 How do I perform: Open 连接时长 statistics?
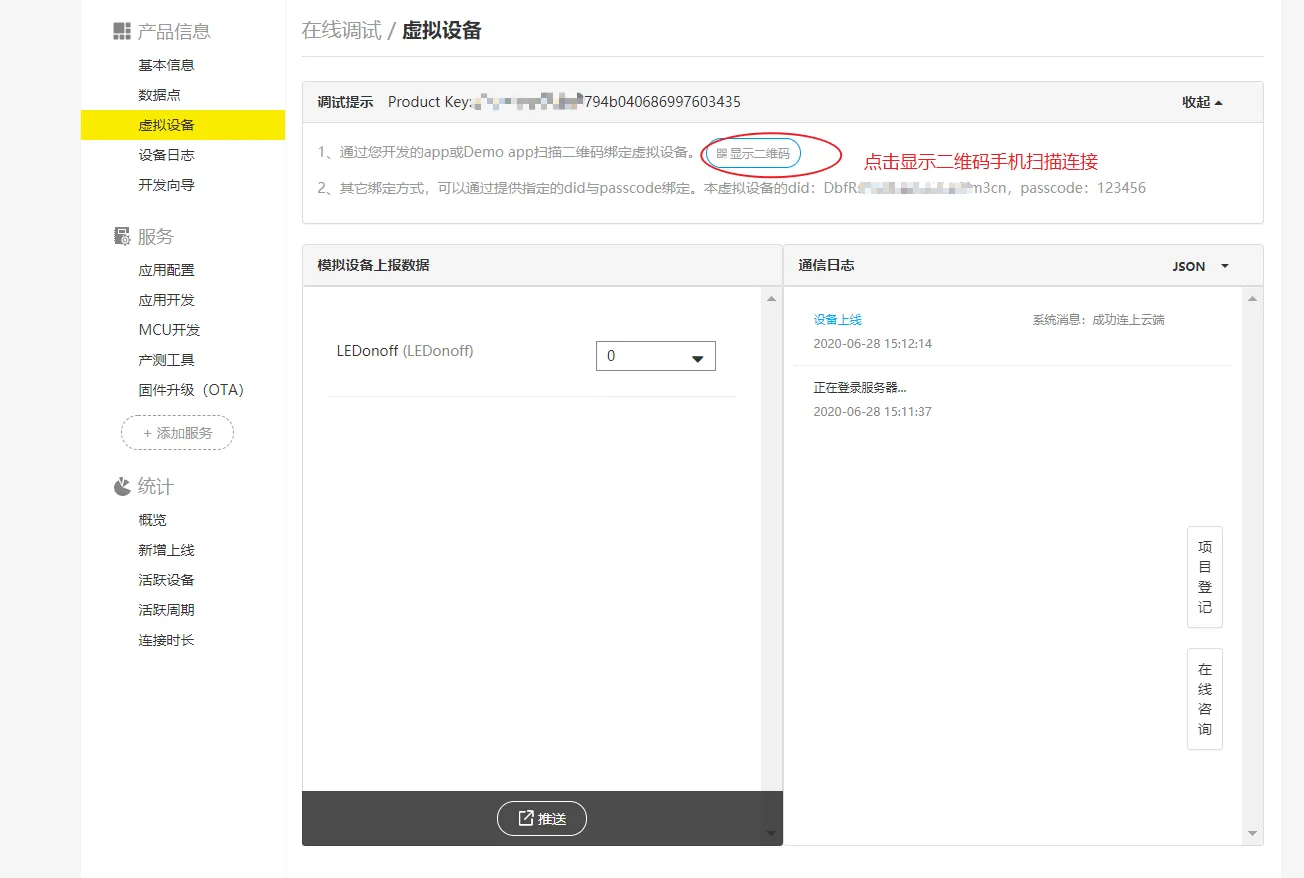click(x=166, y=640)
